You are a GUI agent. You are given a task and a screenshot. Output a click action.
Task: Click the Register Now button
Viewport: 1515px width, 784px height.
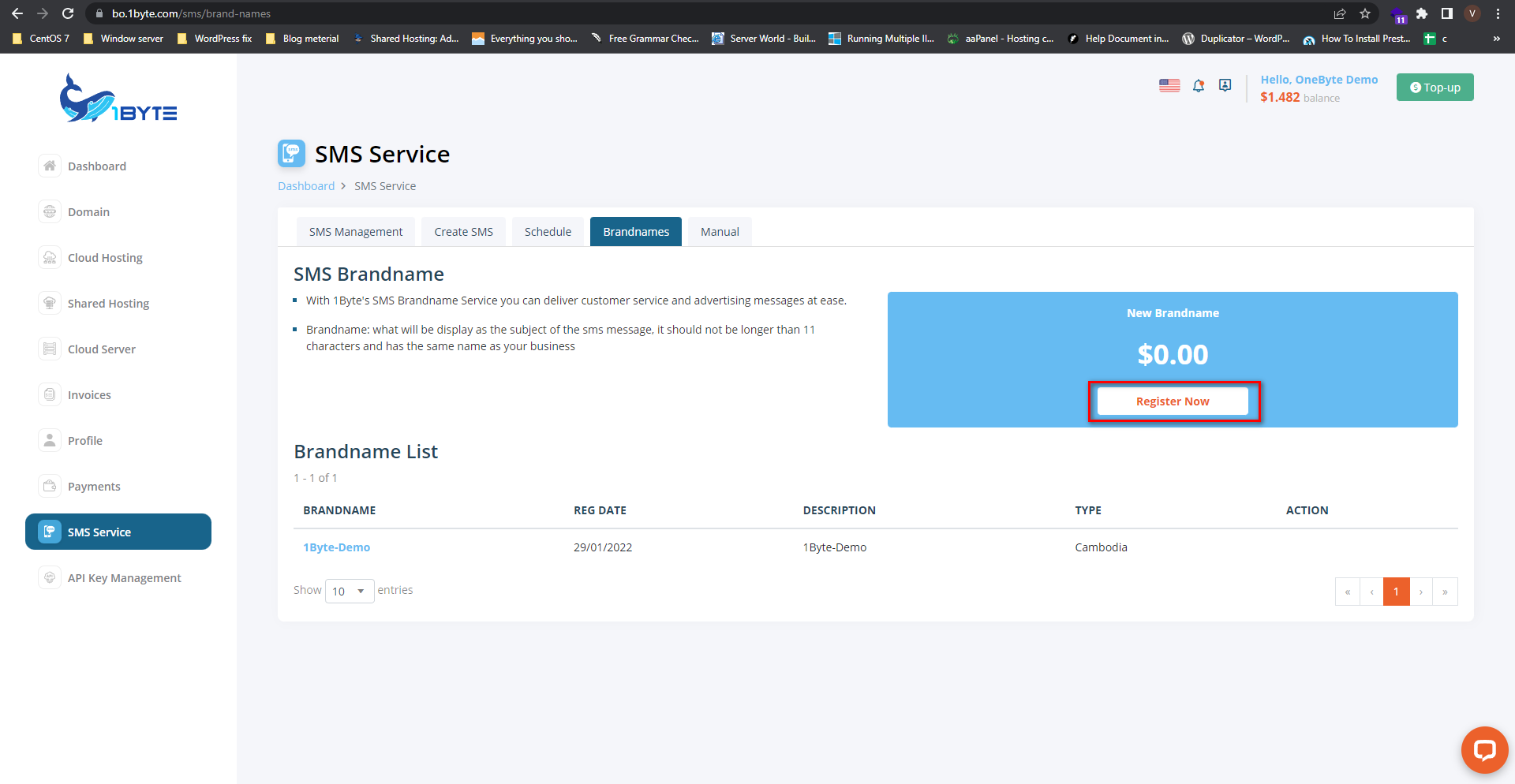[1173, 401]
